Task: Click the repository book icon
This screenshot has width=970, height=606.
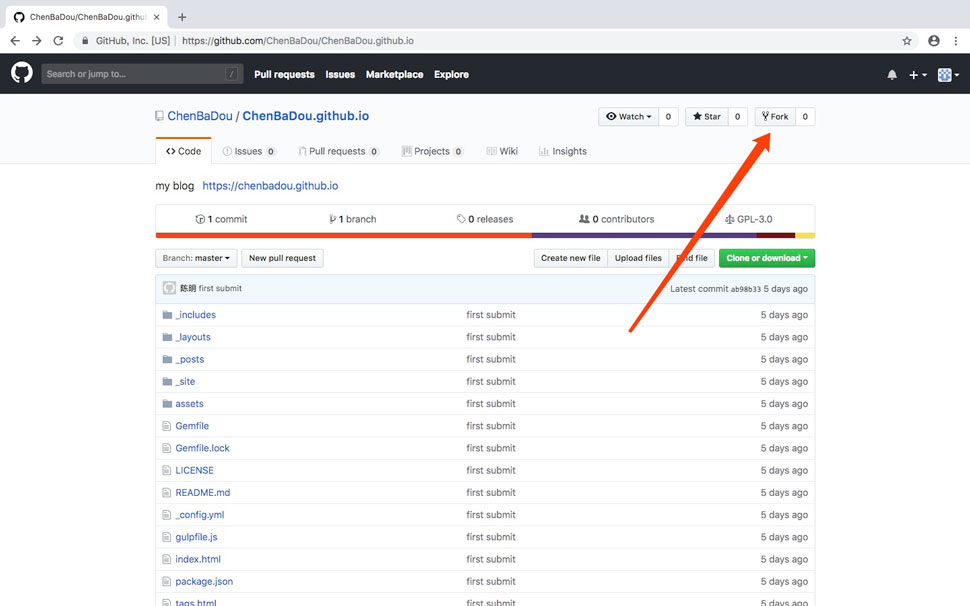Action: (x=159, y=116)
